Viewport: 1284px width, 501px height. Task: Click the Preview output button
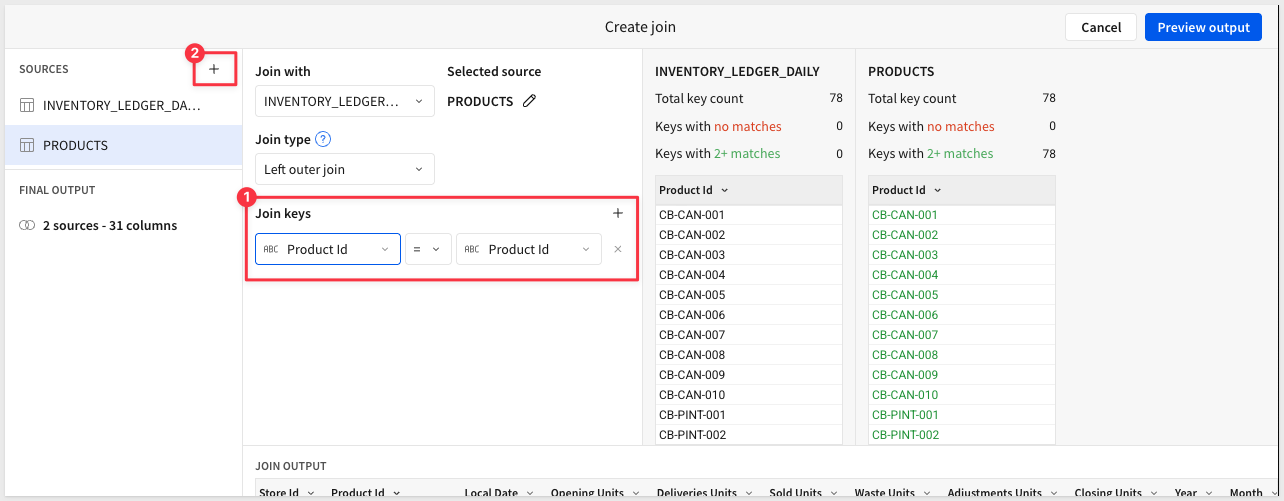1203,27
